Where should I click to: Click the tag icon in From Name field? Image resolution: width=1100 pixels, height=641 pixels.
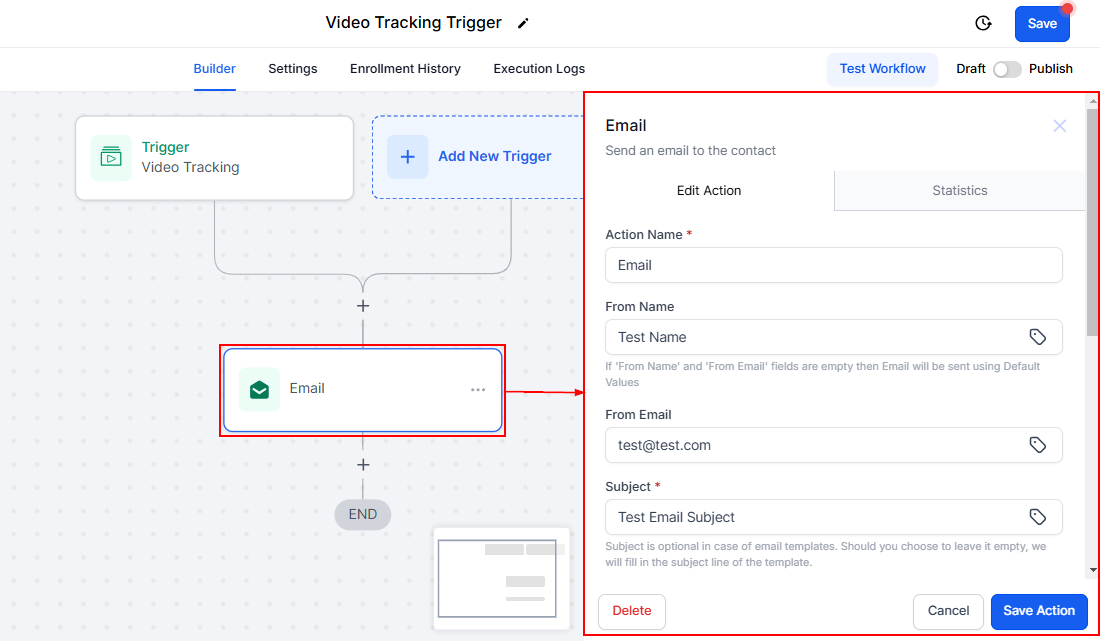[x=1038, y=337]
